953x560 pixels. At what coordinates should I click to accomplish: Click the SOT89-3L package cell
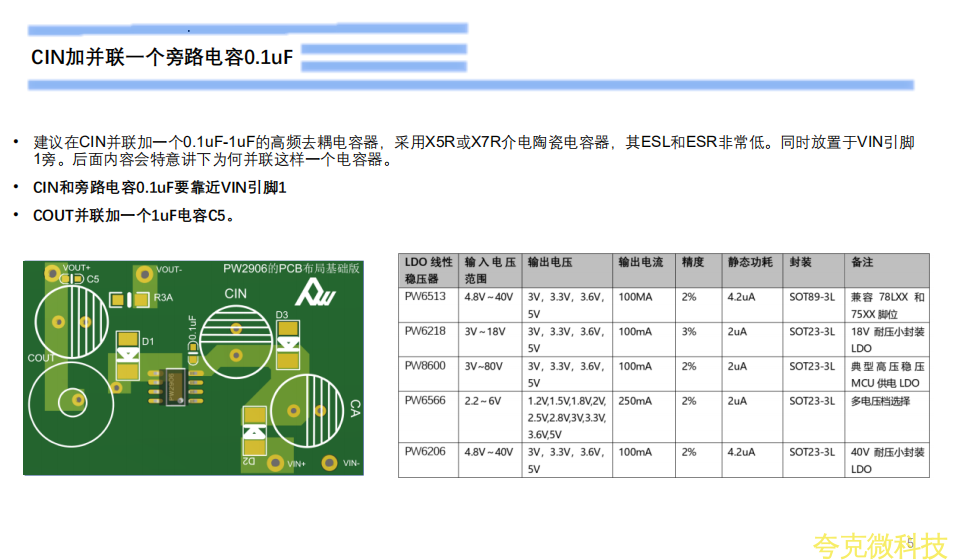pyautogui.click(x=811, y=297)
